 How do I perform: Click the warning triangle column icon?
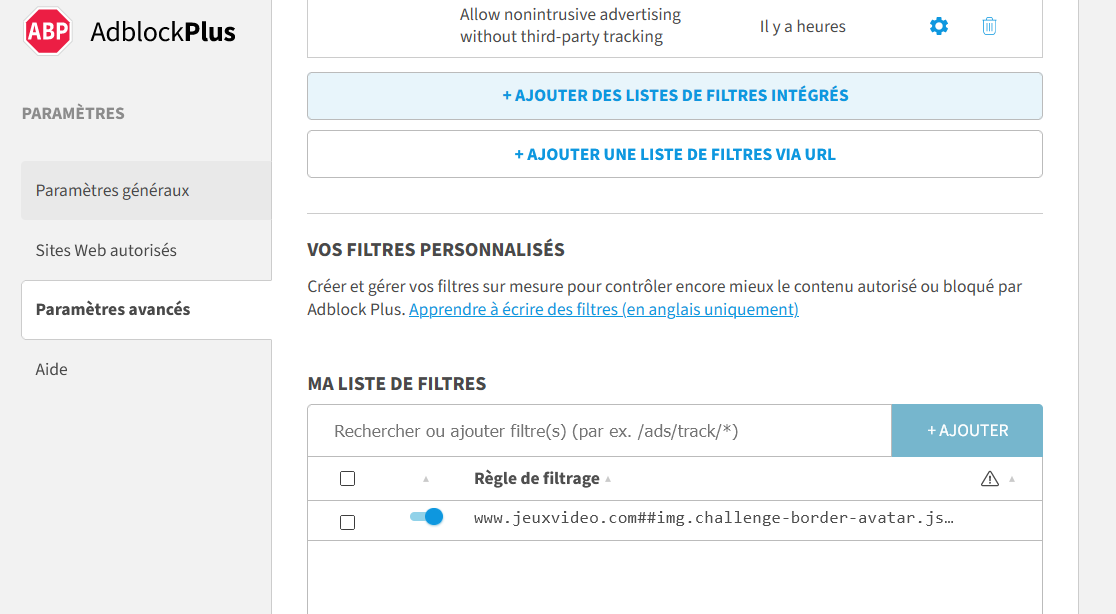tap(989, 479)
